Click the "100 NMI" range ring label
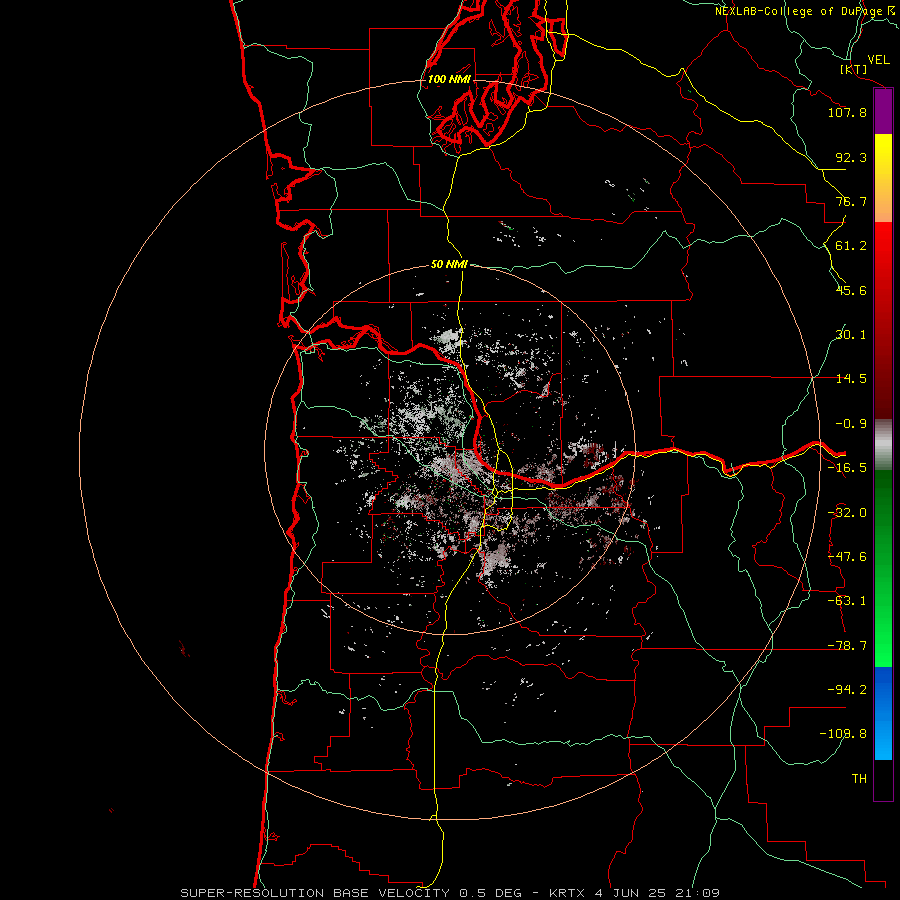The image size is (900, 900). coord(449,79)
